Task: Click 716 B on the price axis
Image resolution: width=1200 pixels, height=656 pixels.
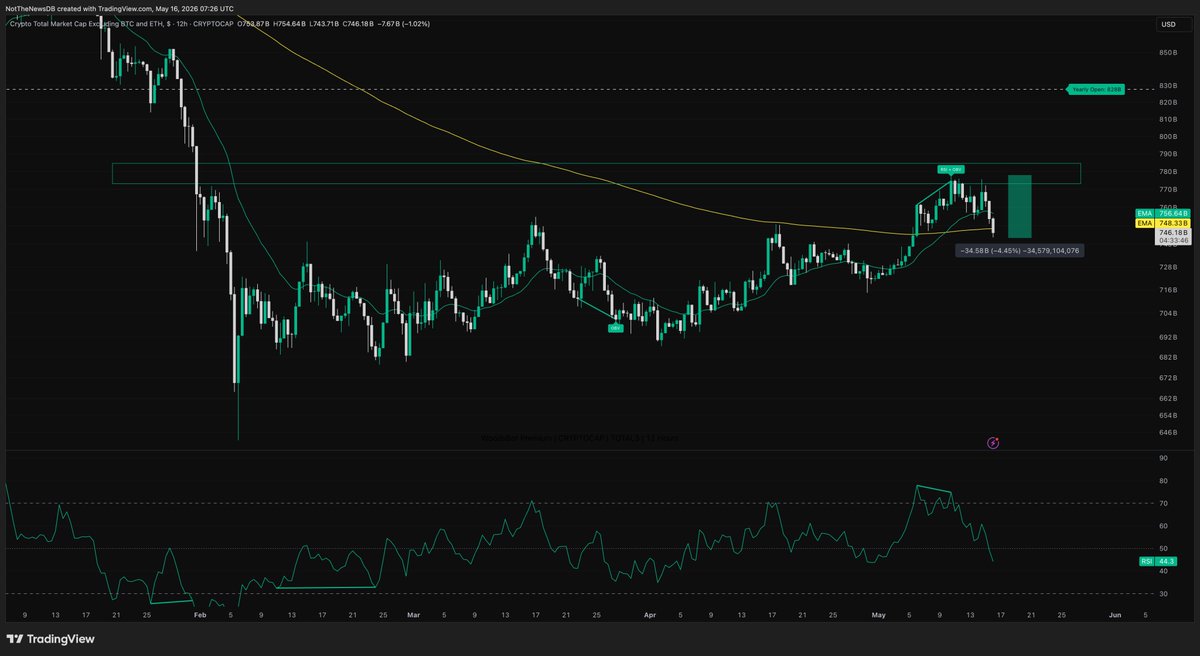Action: point(1168,291)
